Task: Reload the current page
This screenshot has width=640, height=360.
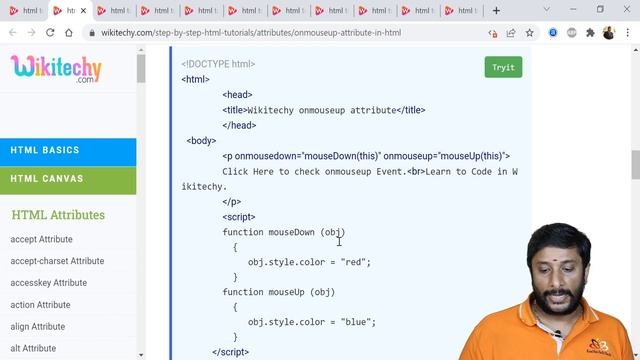Action: tap(50, 33)
